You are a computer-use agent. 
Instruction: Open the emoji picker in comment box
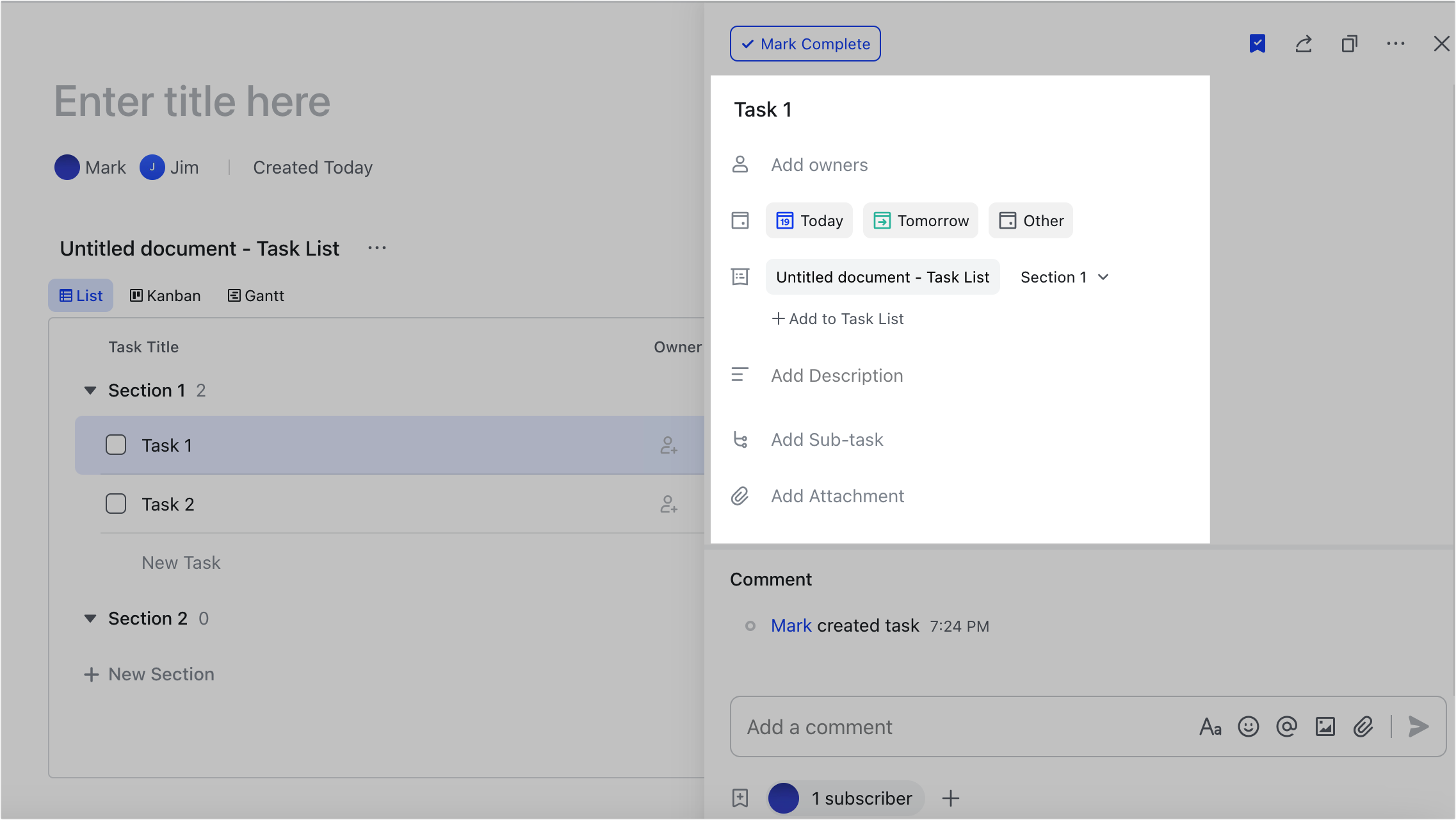click(x=1248, y=726)
